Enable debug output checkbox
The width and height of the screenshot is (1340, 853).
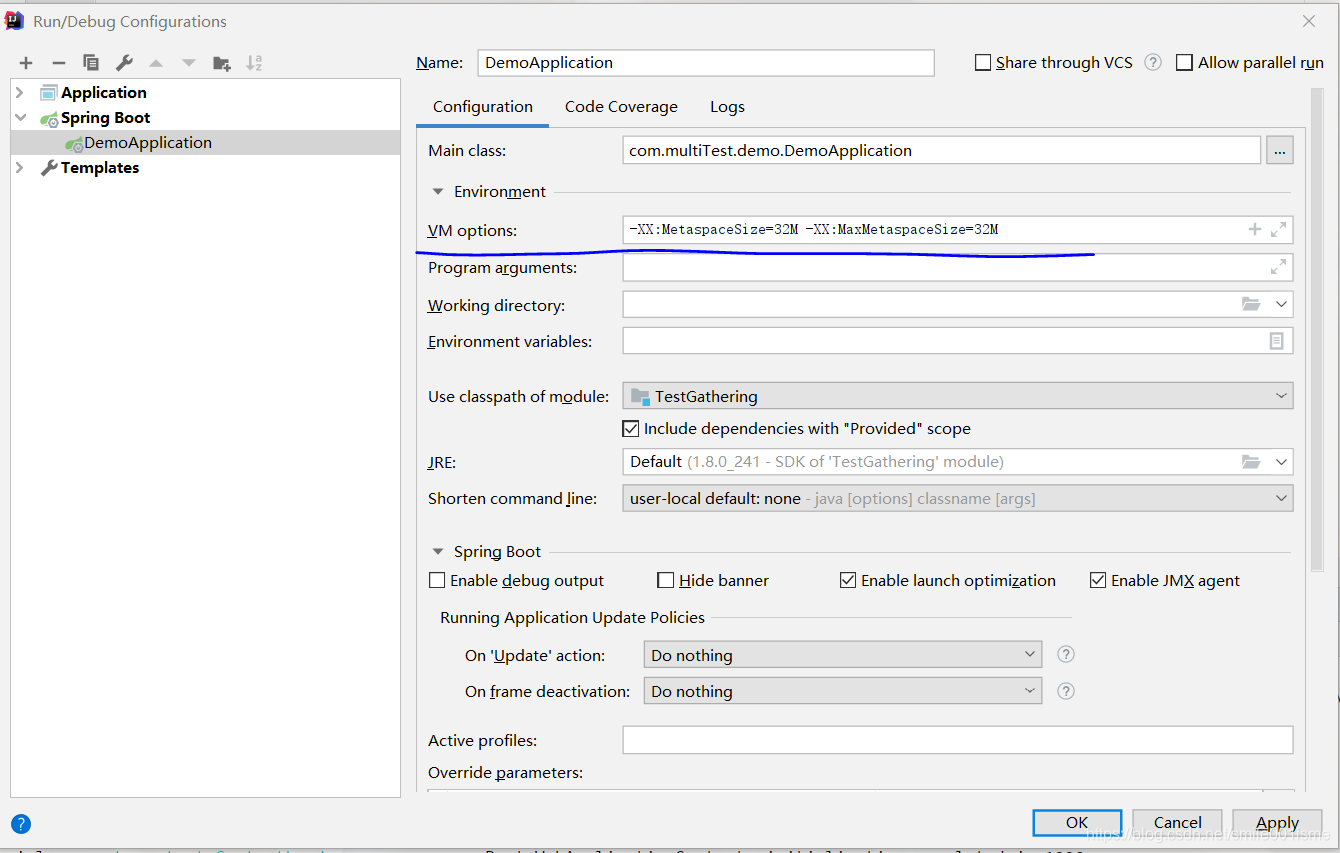437,580
